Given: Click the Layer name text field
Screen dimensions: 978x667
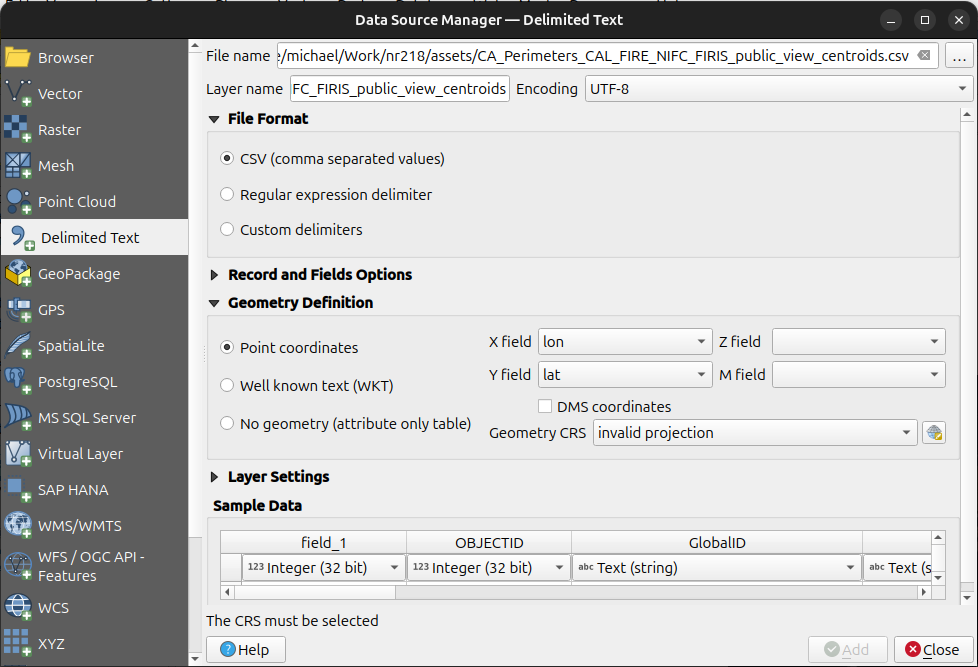Looking at the screenshot, I should 400,89.
